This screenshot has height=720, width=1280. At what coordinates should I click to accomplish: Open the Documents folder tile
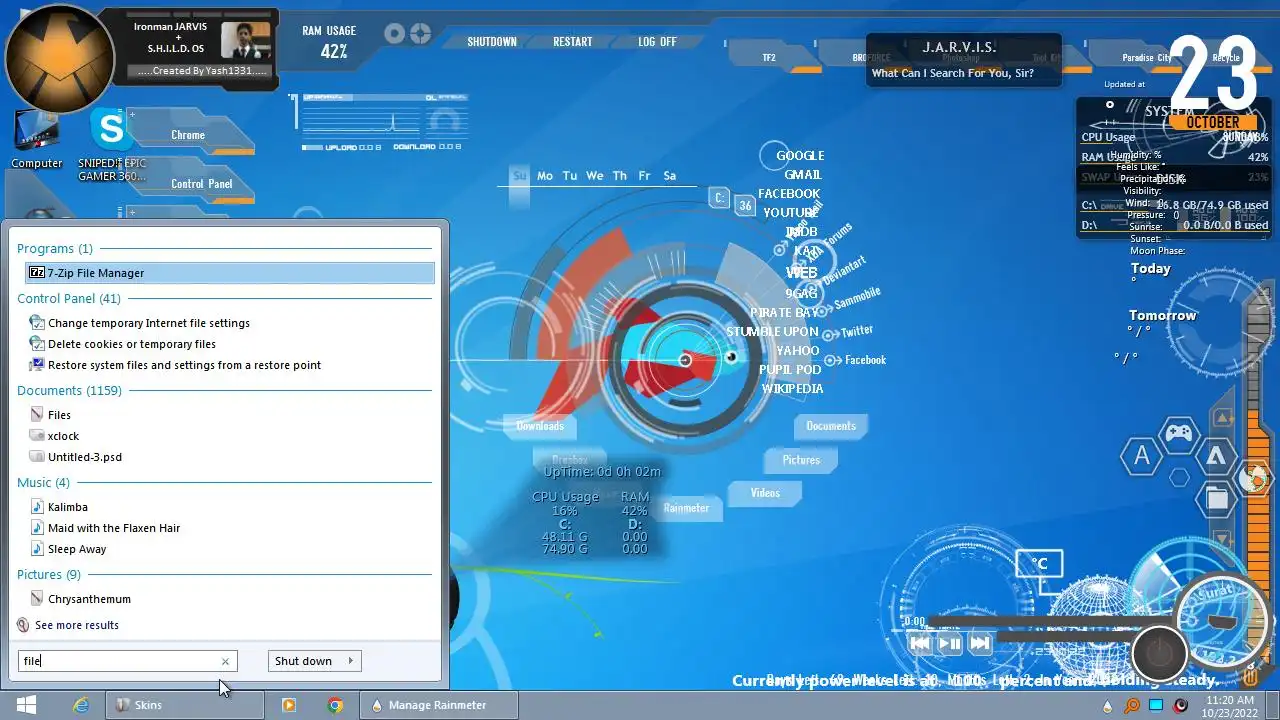831,426
